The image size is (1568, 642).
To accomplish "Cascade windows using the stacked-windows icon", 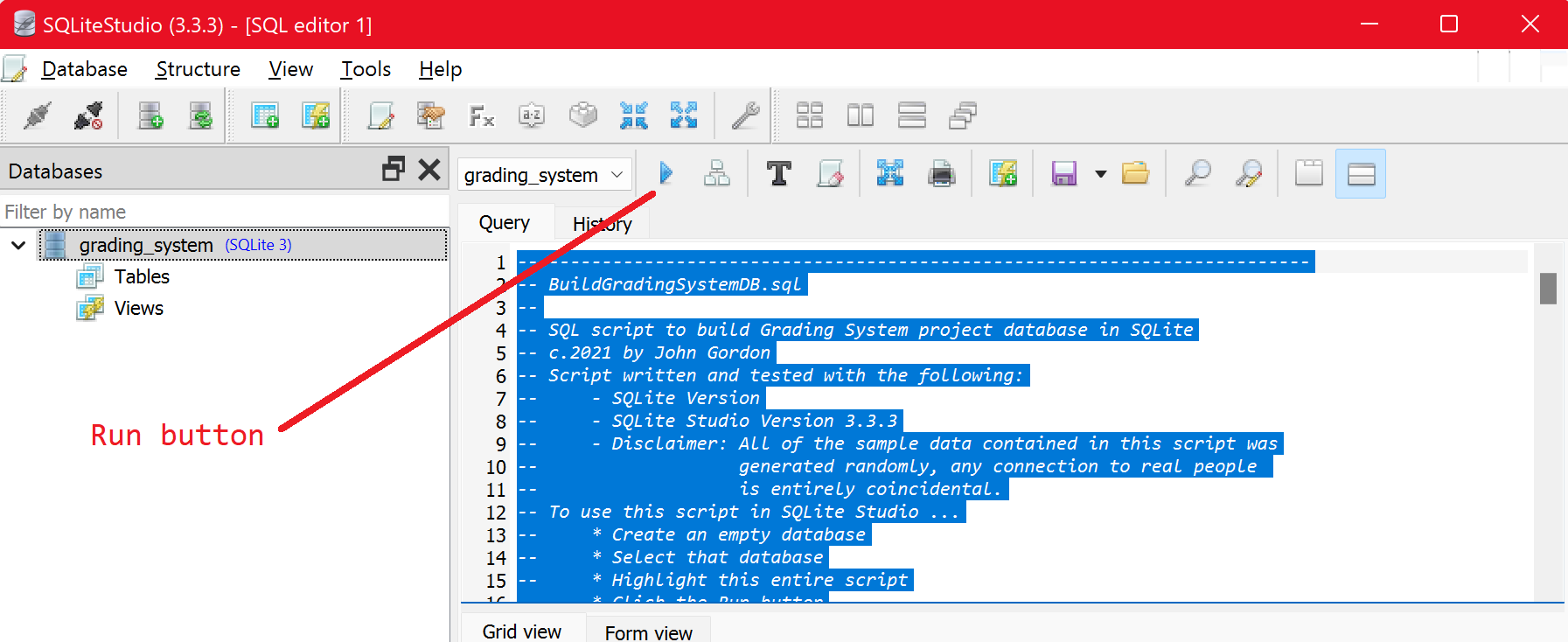I will pyautogui.click(x=963, y=115).
